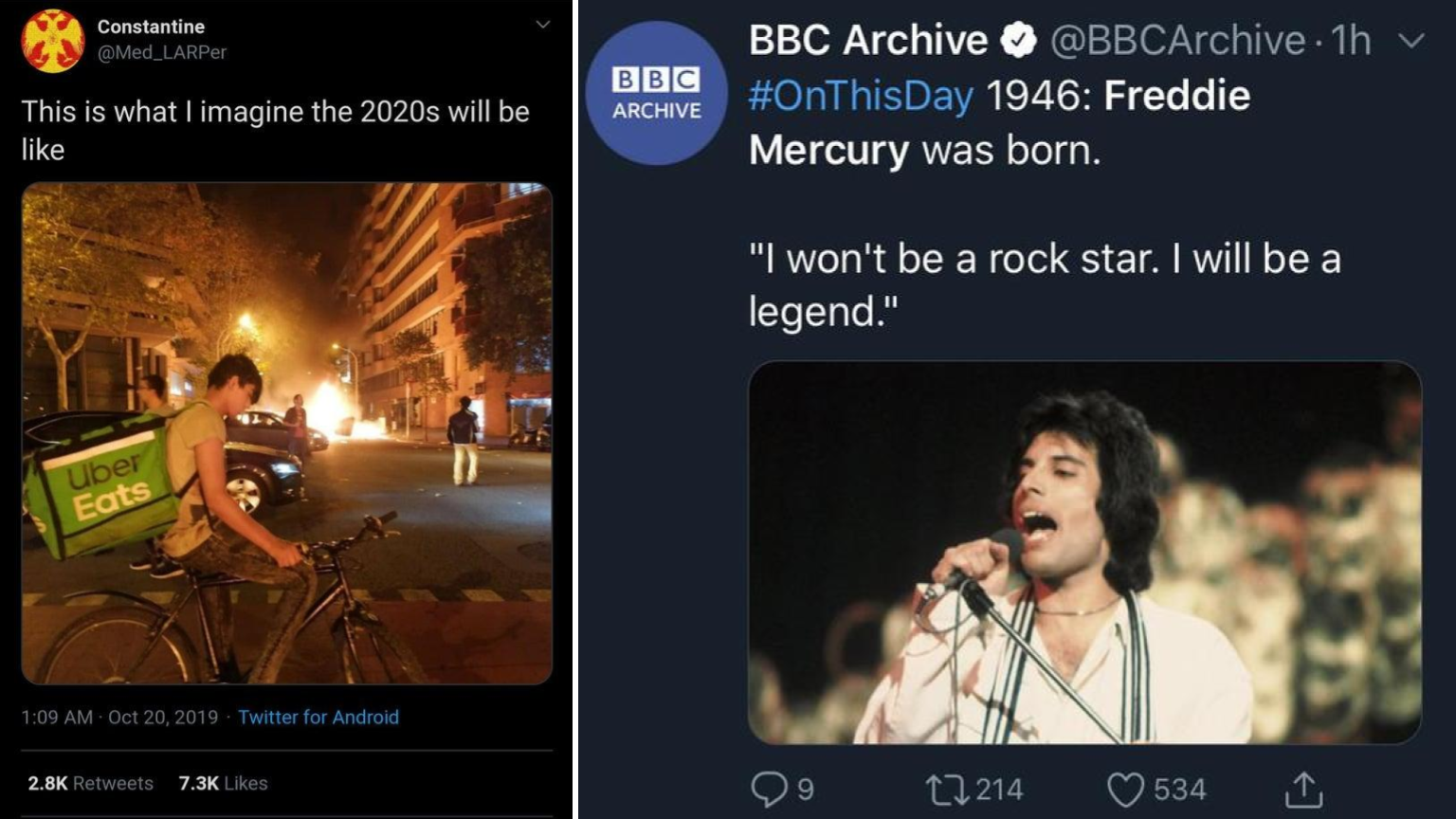The image size is (1456, 819).
Task: Share the BBC Archive tweet
Action: [x=1306, y=788]
